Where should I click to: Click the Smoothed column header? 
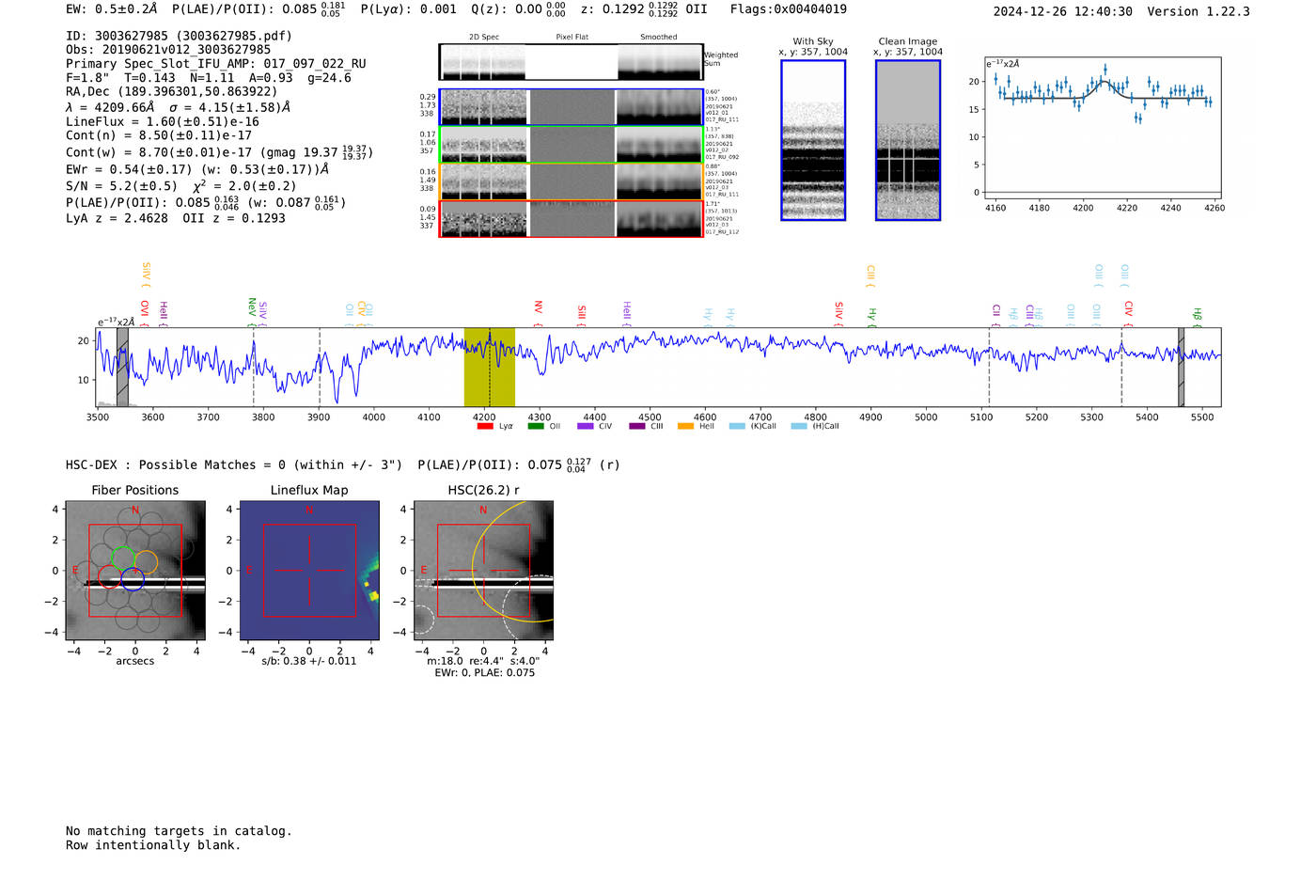[x=658, y=37]
